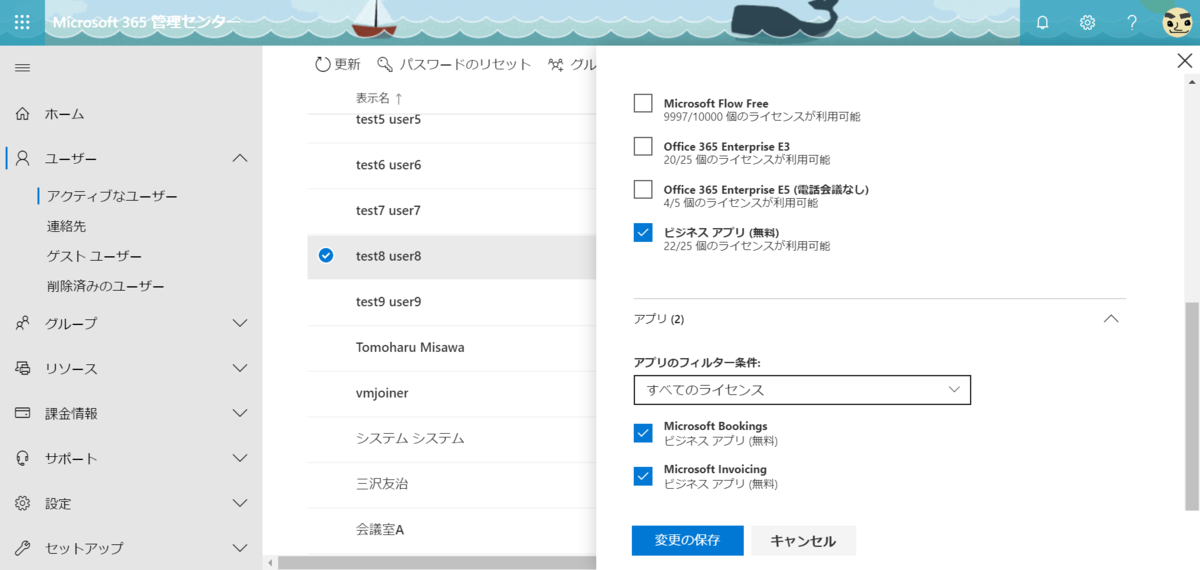Uncheck Microsoft Bookings app

click(643, 433)
